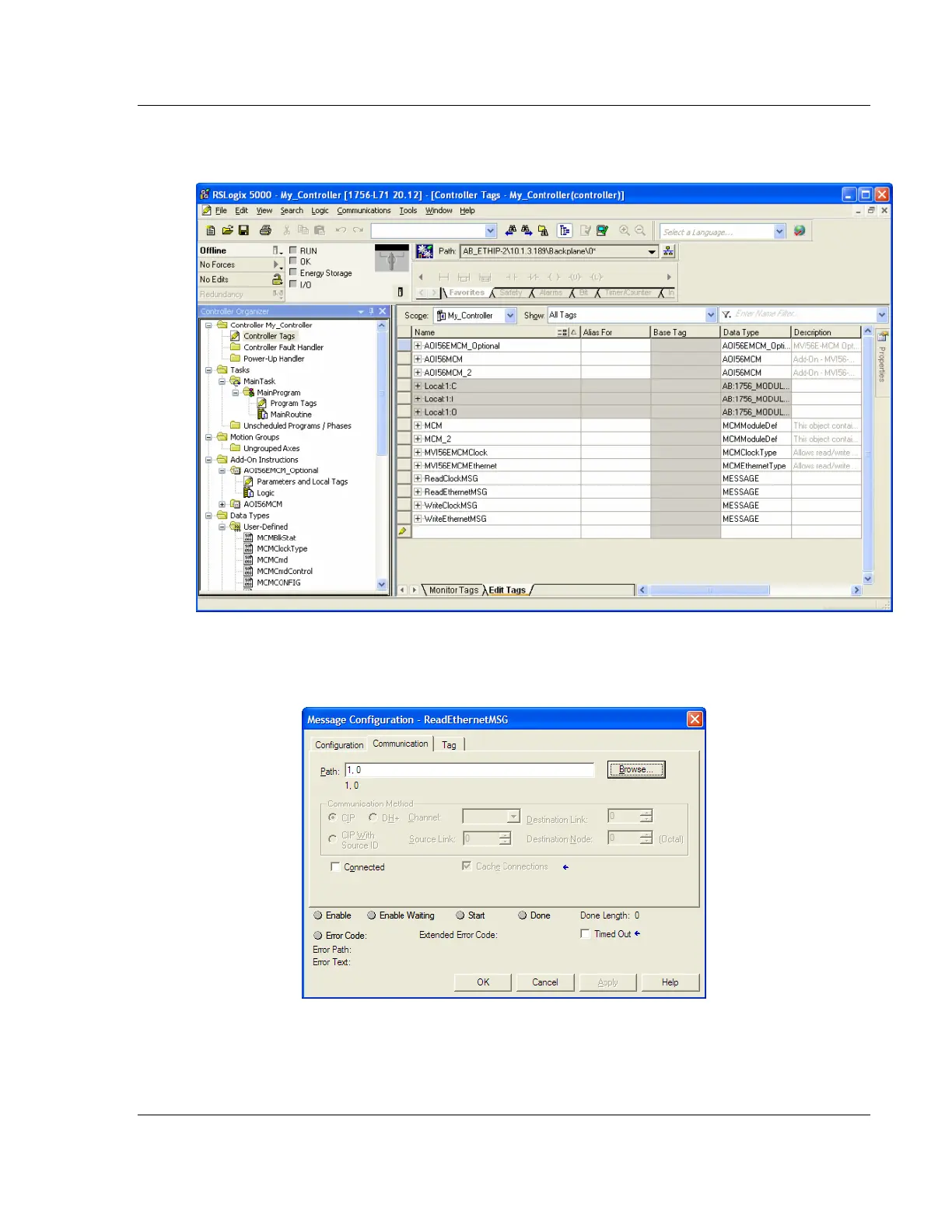Click the Zoom Out magnifier icon
This screenshot has width=952, height=1232.
[640, 231]
